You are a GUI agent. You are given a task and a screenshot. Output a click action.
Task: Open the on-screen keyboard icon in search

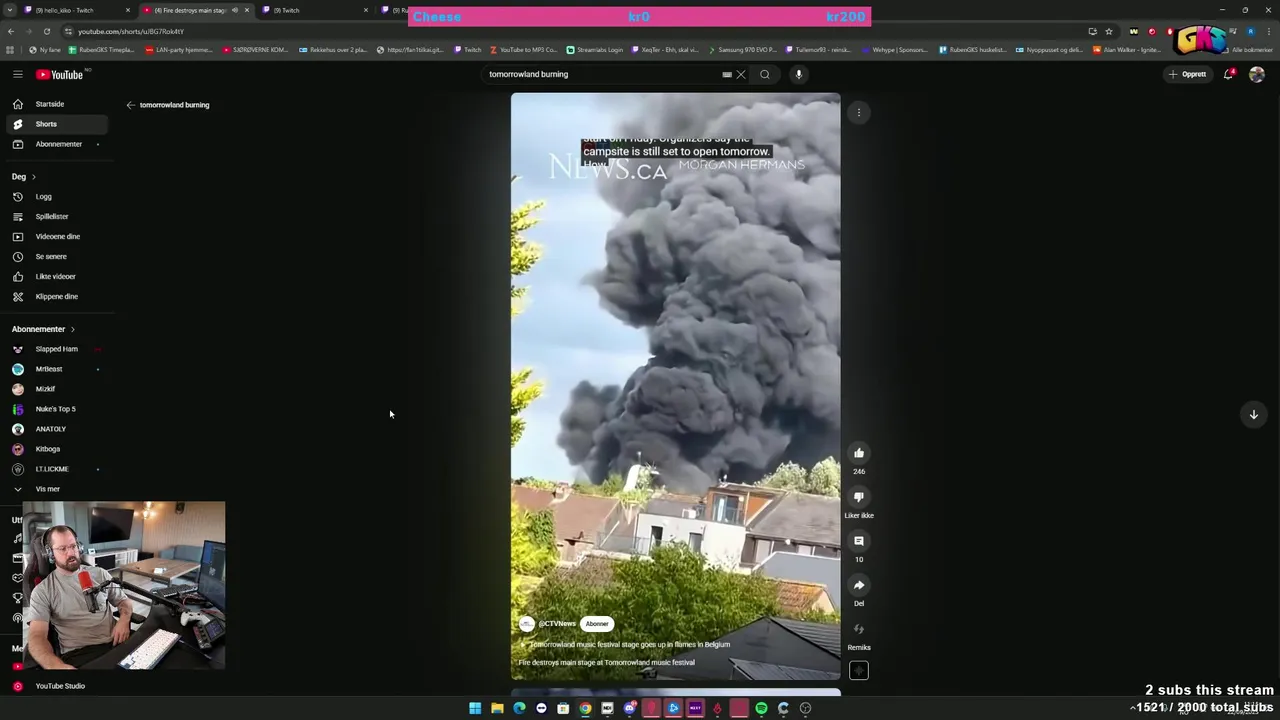(x=727, y=74)
